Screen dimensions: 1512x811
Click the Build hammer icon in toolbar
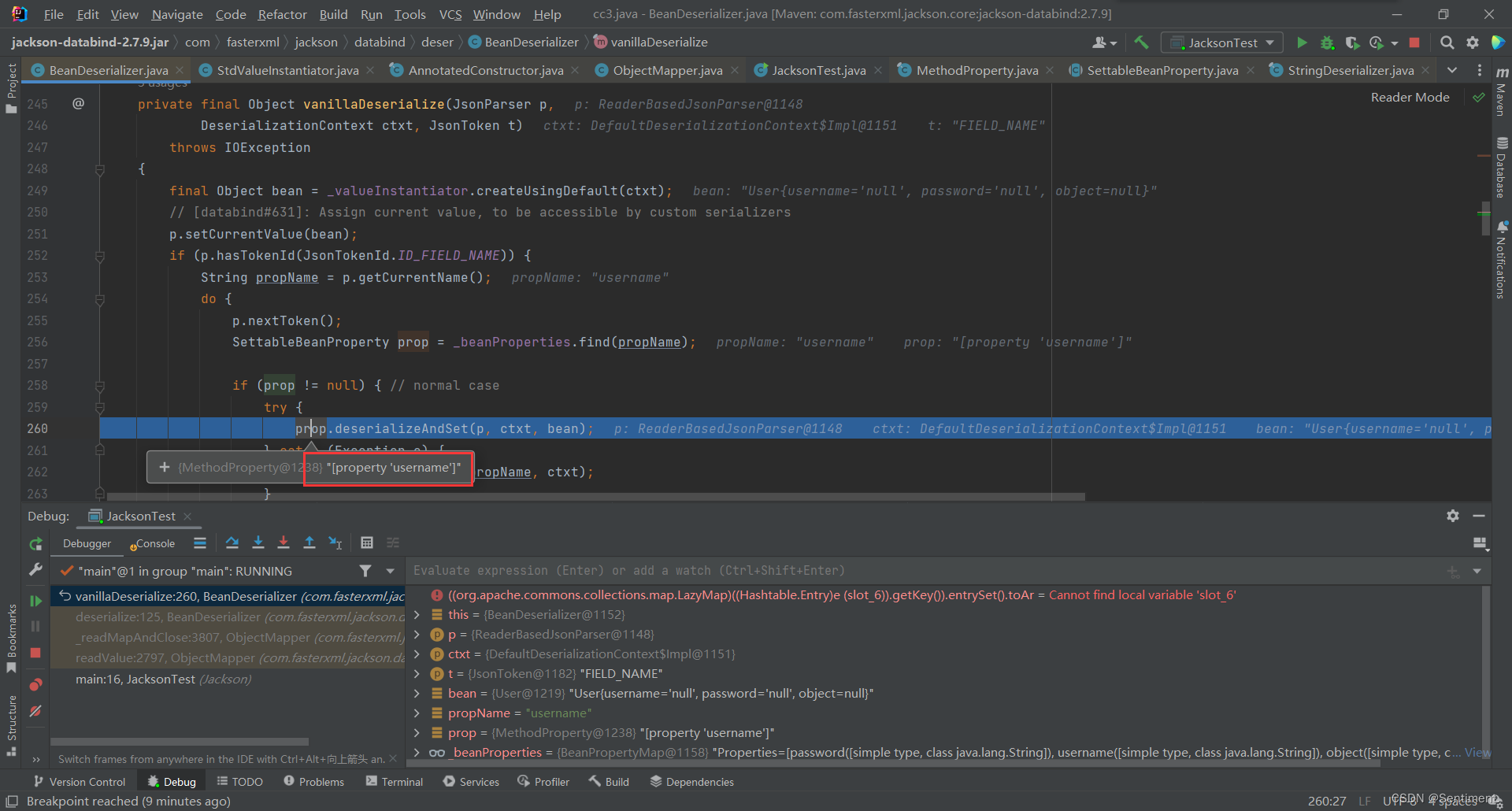pos(1141,43)
